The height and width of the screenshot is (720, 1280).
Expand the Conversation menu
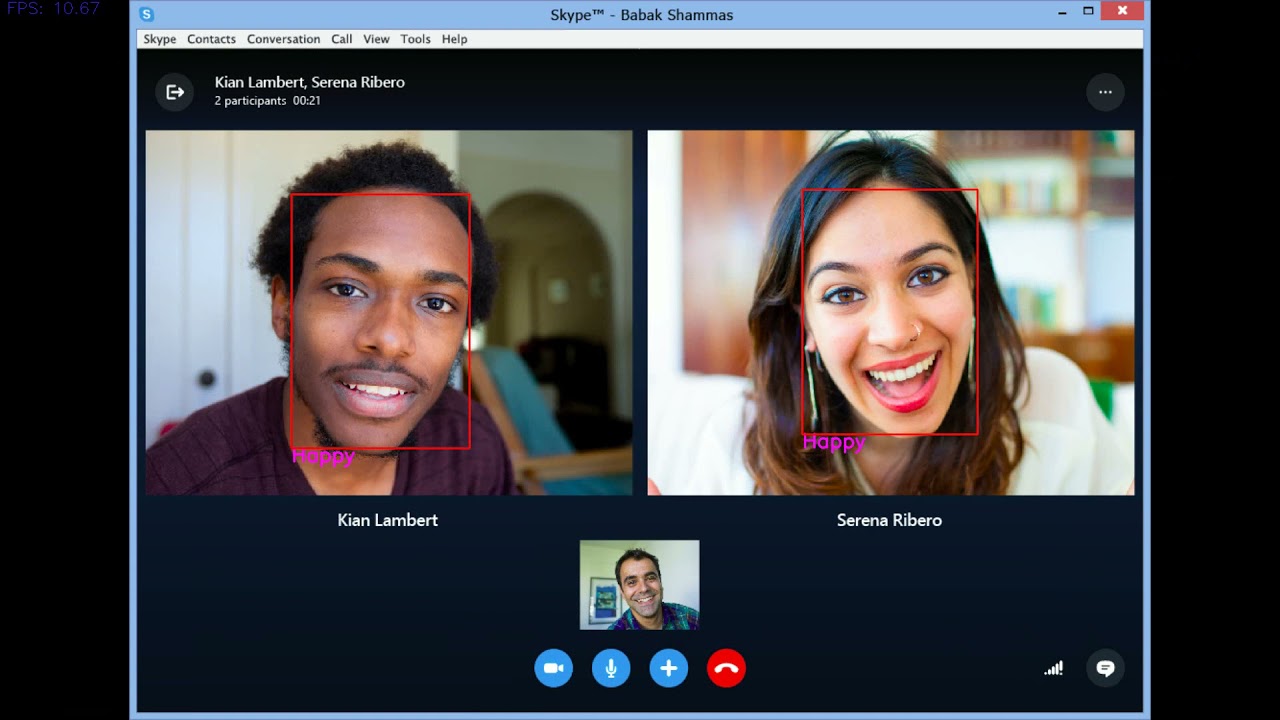pyautogui.click(x=283, y=39)
